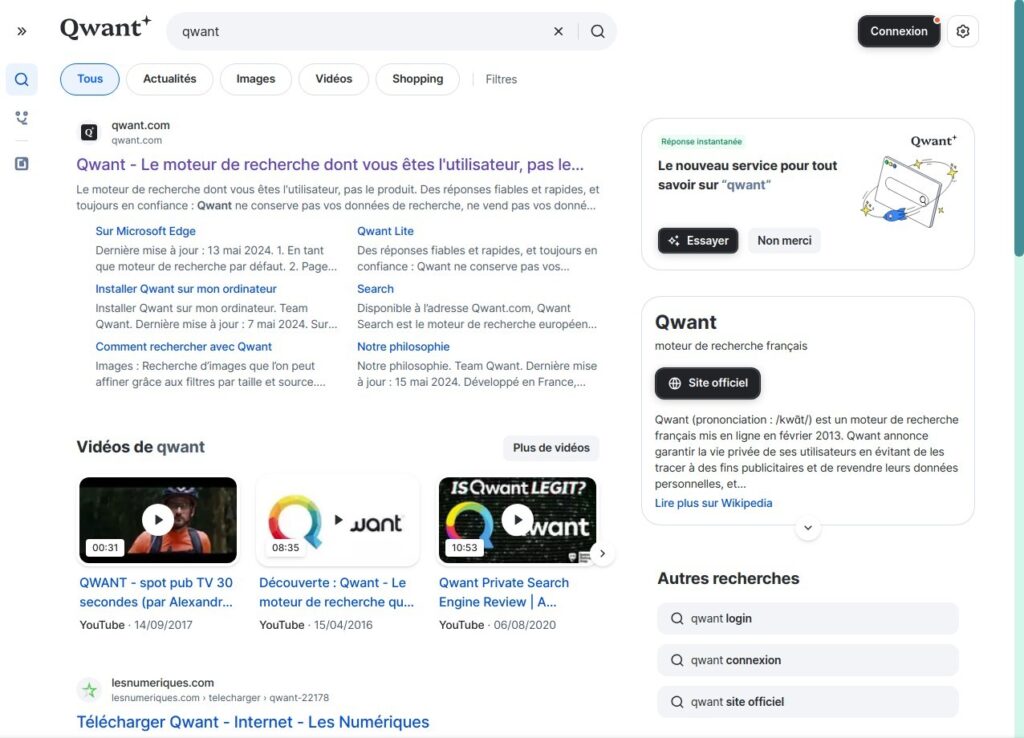1024x738 pixels.
Task: Play the Is Qwant Legit video
Action: tap(517, 520)
